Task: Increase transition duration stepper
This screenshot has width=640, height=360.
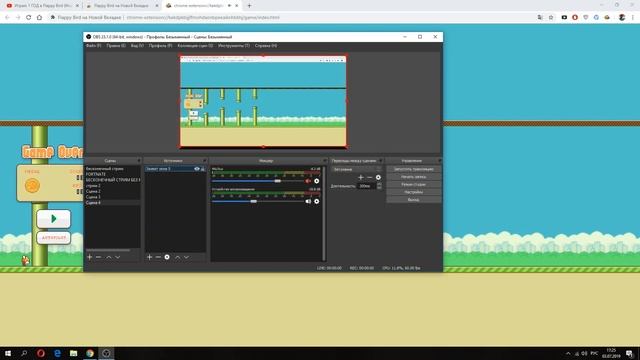Action: pos(379,184)
